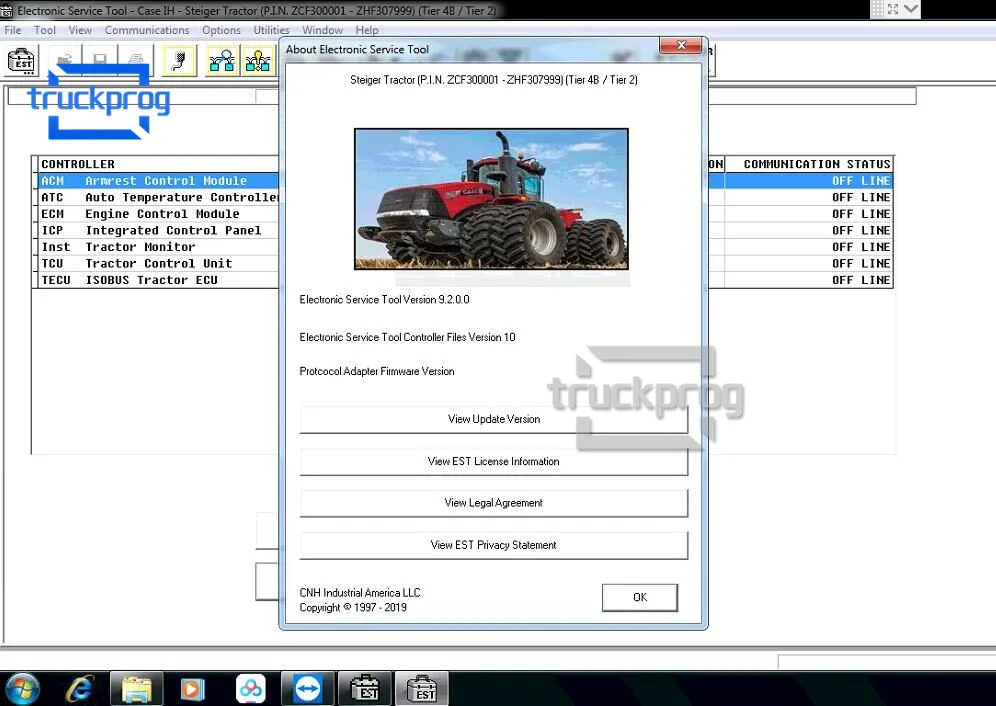Open the Utilities menu
The image size is (996, 706).
tap(271, 30)
